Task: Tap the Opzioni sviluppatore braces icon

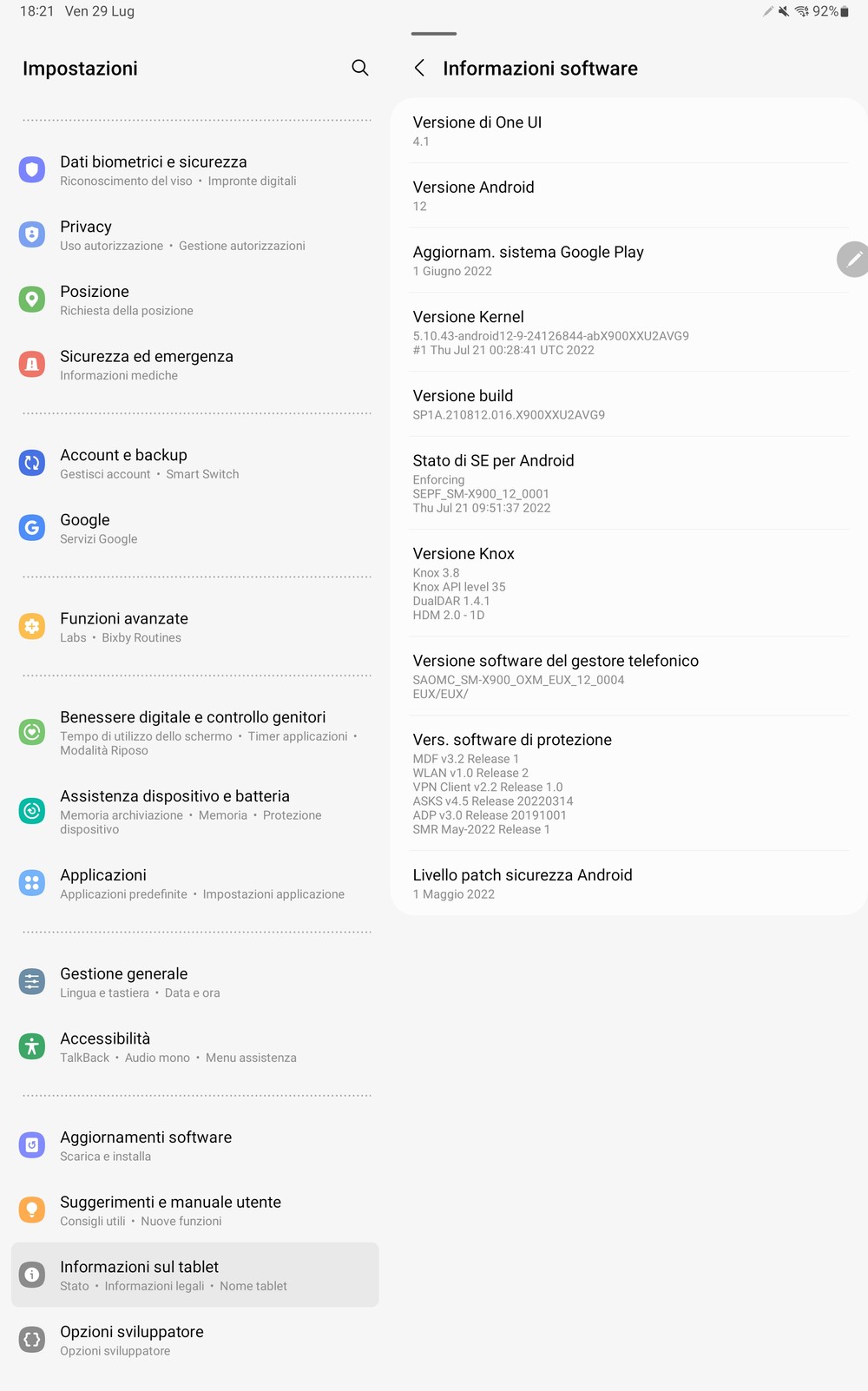Action: [32, 1339]
